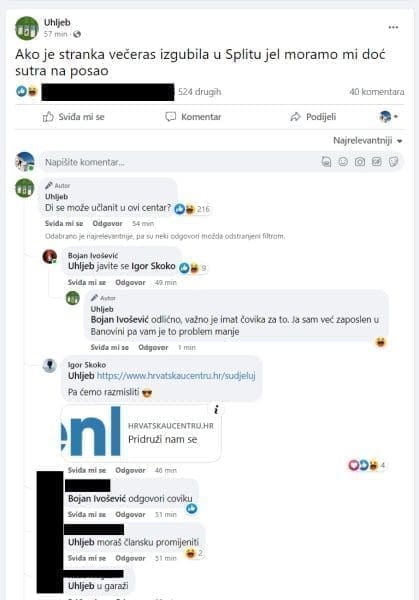This screenshot has height=600, width=419.
Task: Like Igor Skoko's comment
Action: (x=86, y=470)
